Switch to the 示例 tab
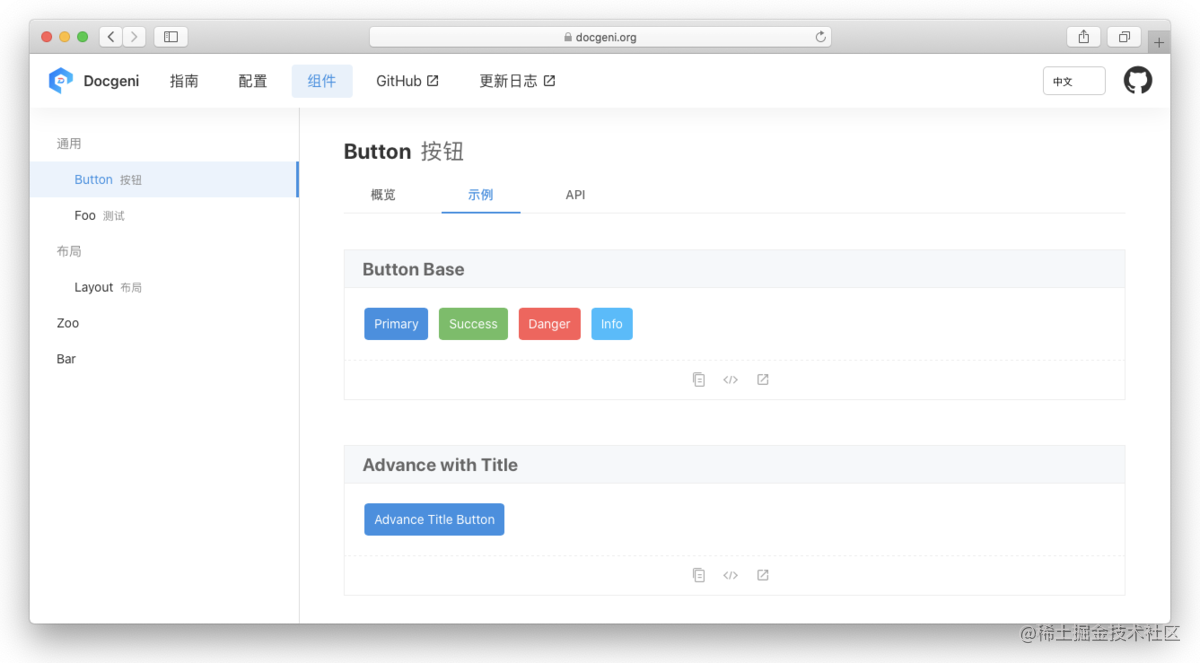This screenshot has width=1200, height=663. (481, 195)
